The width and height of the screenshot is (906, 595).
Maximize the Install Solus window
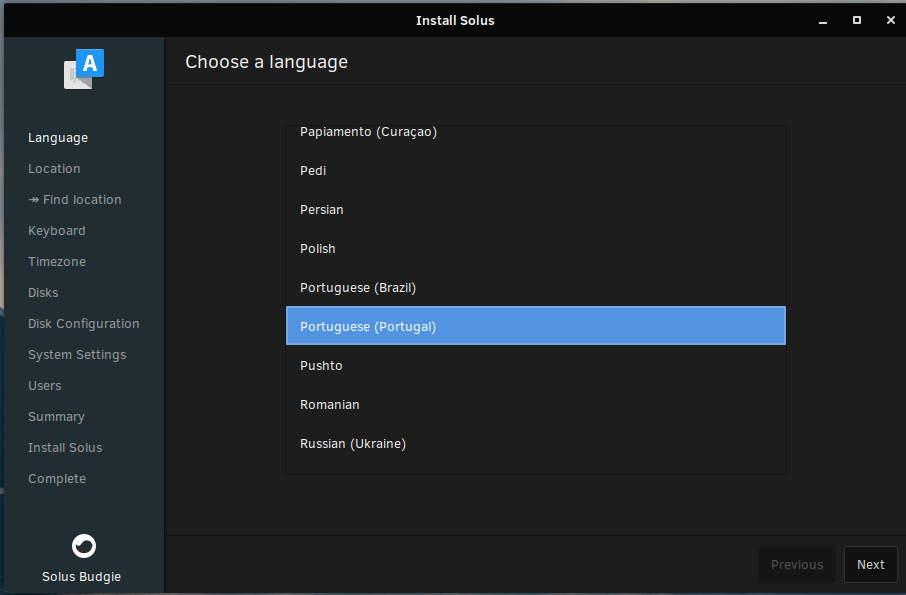[x=857, y=20]
